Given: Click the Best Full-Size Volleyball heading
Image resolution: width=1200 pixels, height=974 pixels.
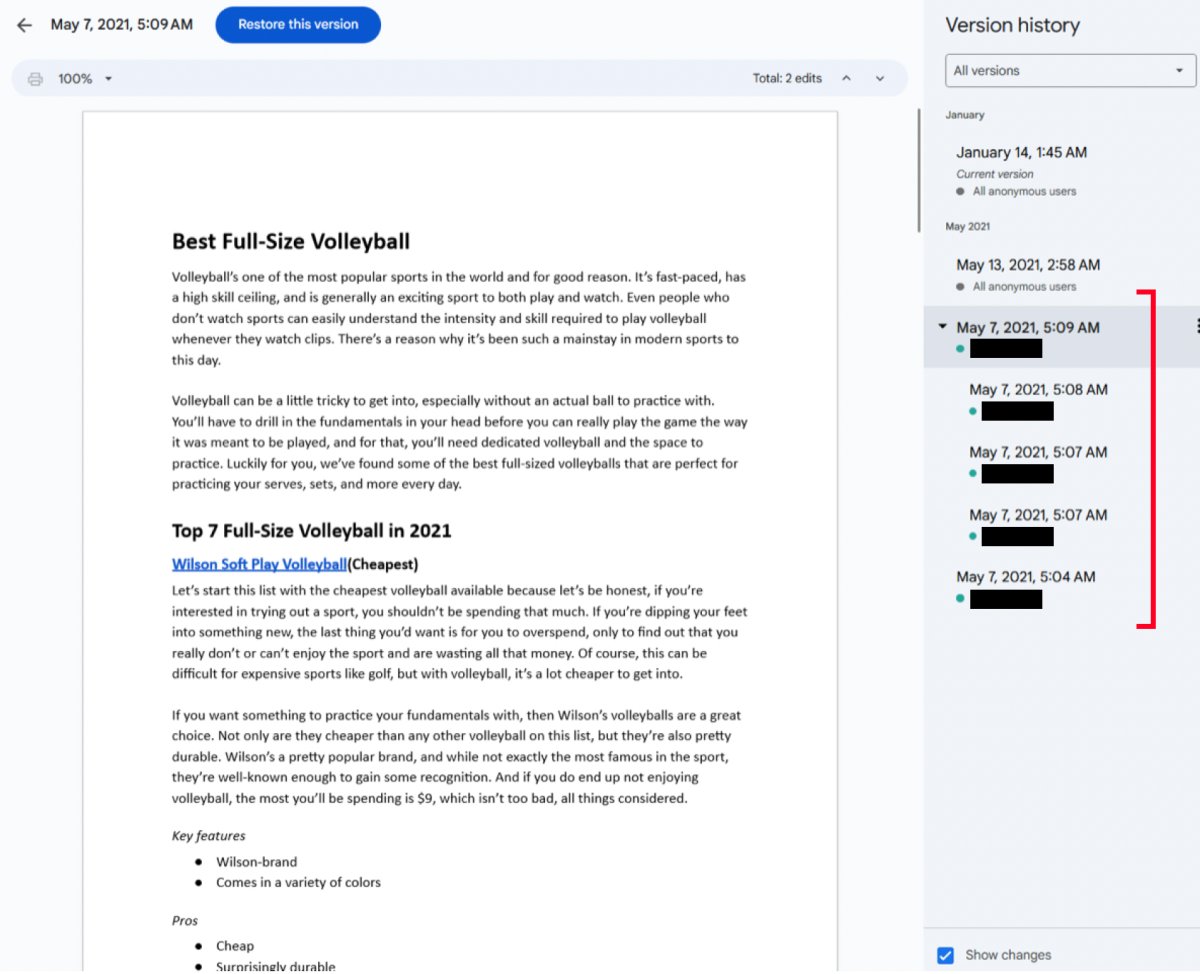Looking at the screenshot, I should pos(291,241).
